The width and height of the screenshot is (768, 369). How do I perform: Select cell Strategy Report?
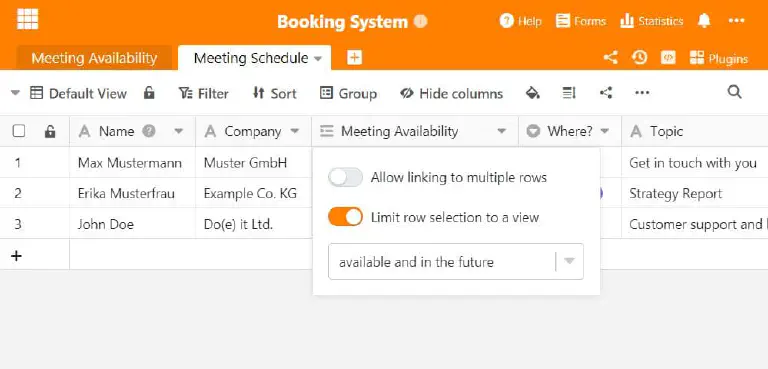[695, 193]
